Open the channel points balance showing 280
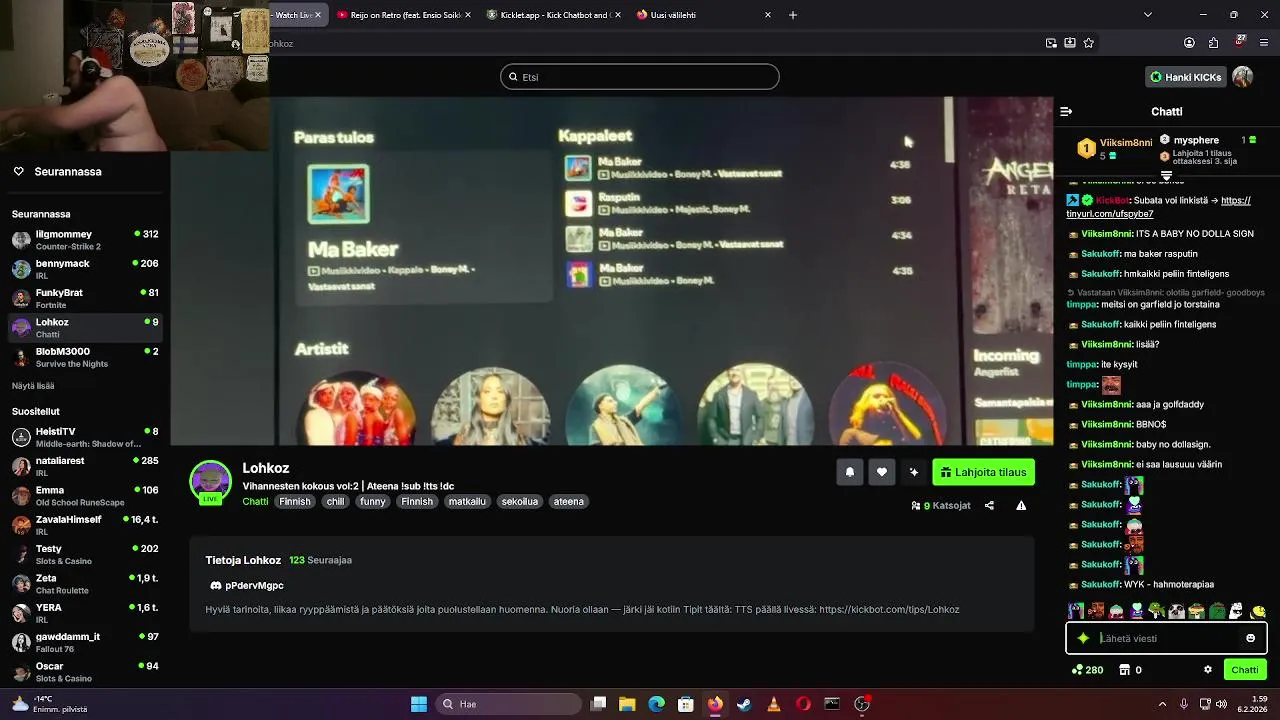1280x720 pixels. 1088,670
